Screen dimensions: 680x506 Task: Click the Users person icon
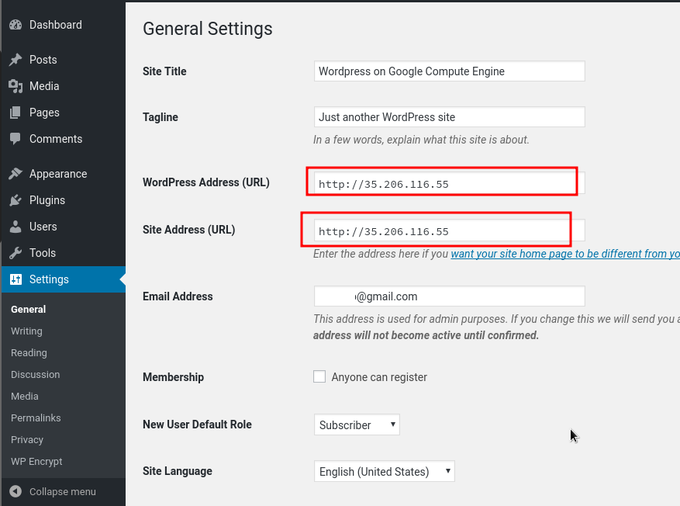tap(16, 226)
